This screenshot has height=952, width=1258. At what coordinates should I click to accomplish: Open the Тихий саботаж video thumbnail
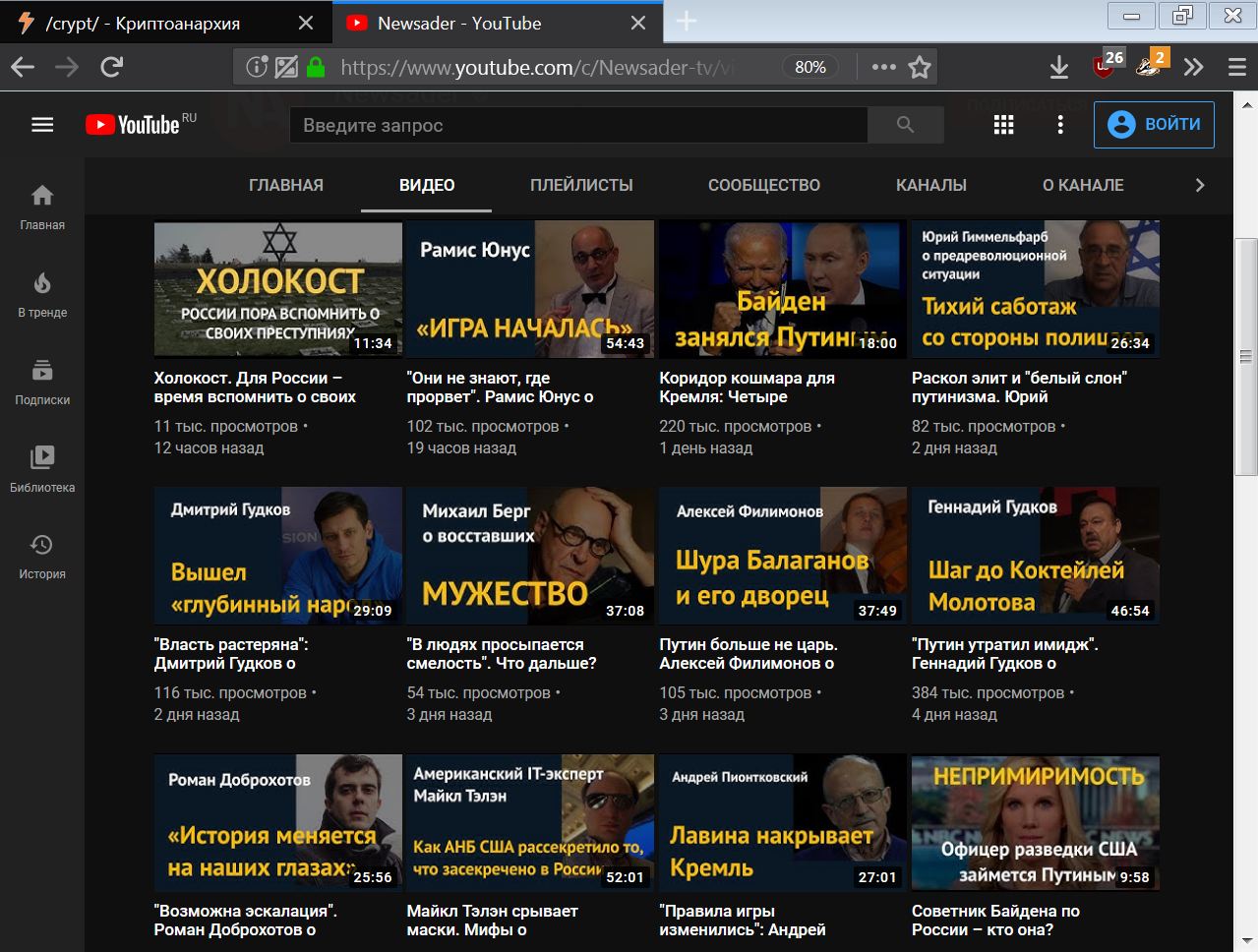point(1036,288)
